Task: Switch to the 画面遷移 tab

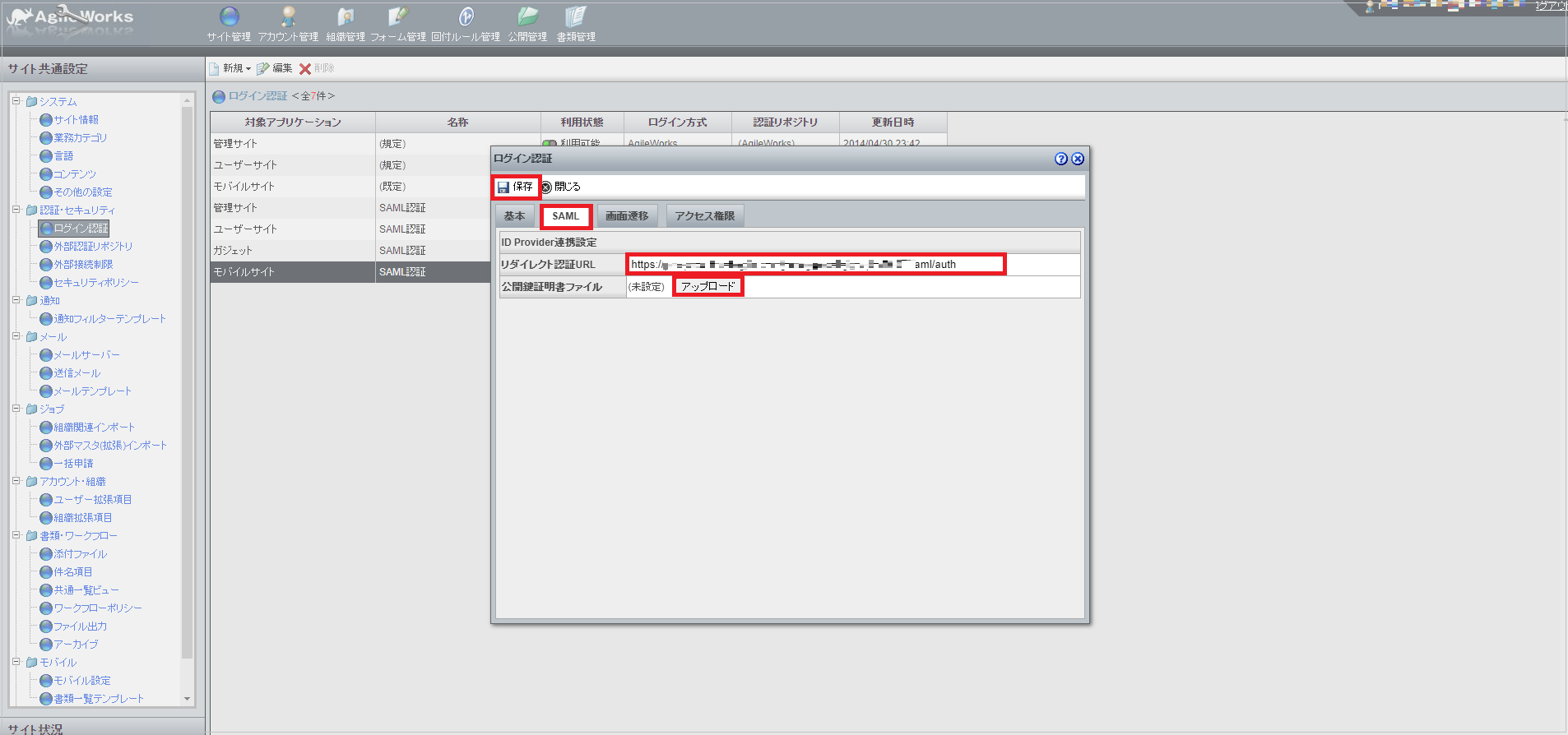Action: (x=627, y=216)
